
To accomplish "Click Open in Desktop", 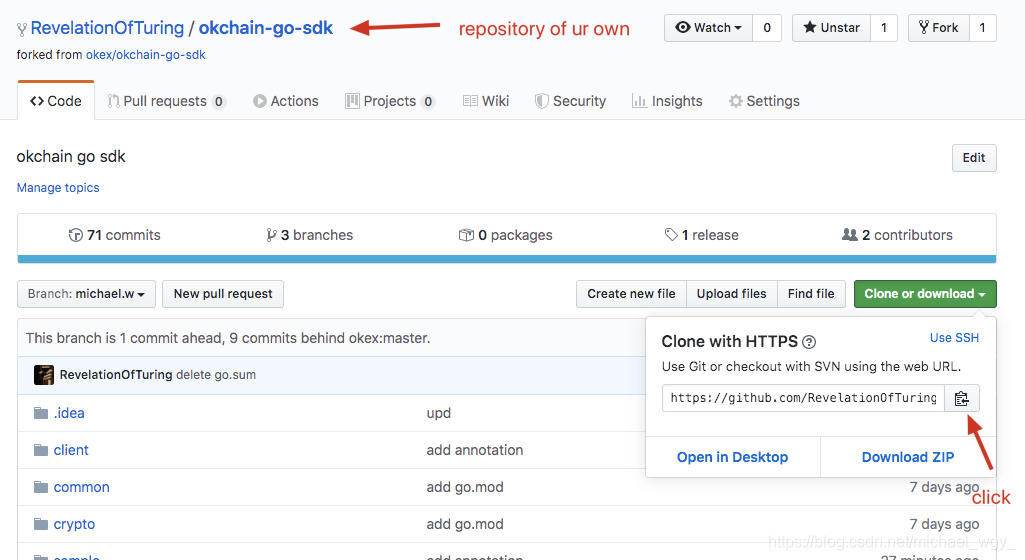I will 732,457.
